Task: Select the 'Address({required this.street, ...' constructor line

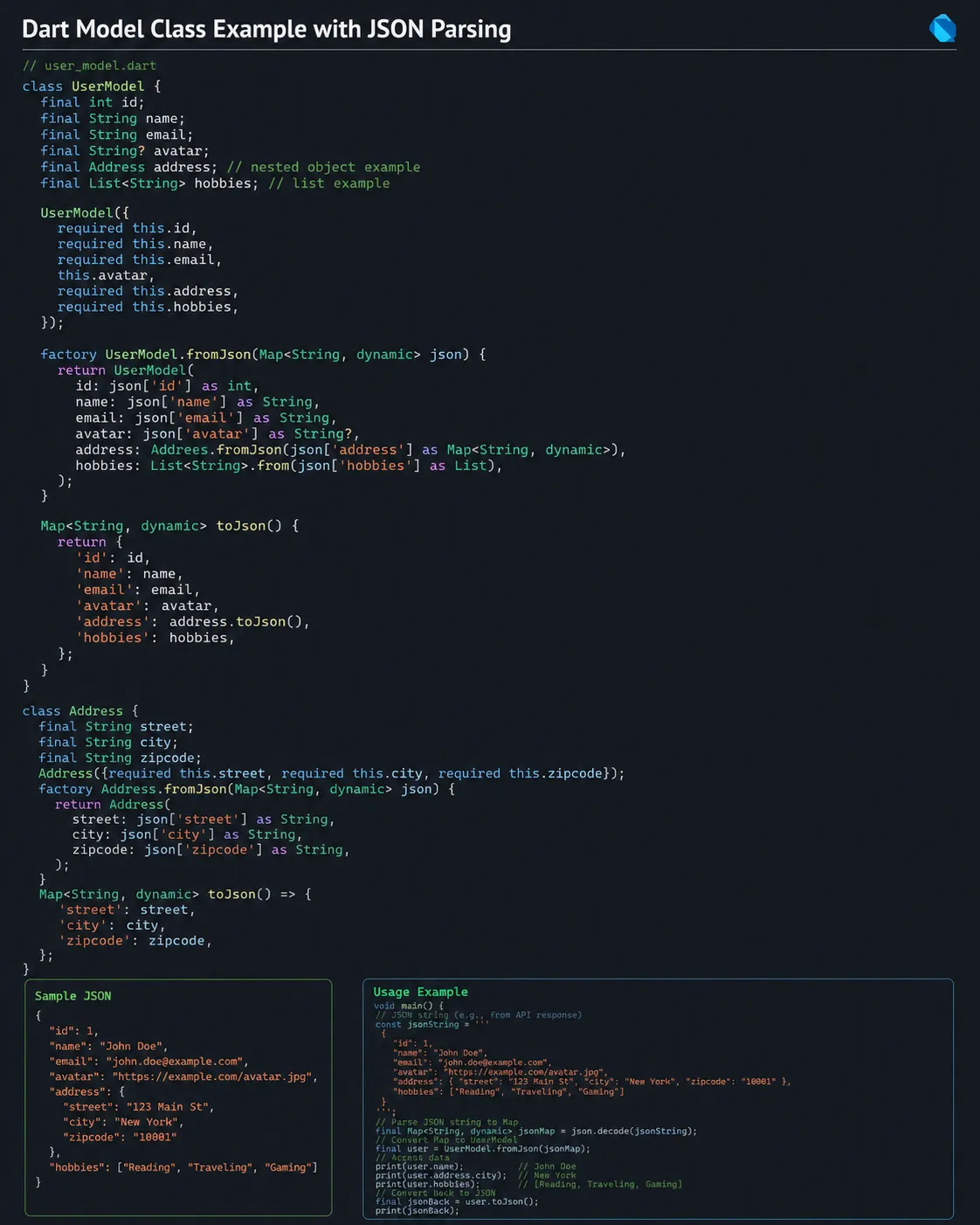Action: click(x=332, y=773)
